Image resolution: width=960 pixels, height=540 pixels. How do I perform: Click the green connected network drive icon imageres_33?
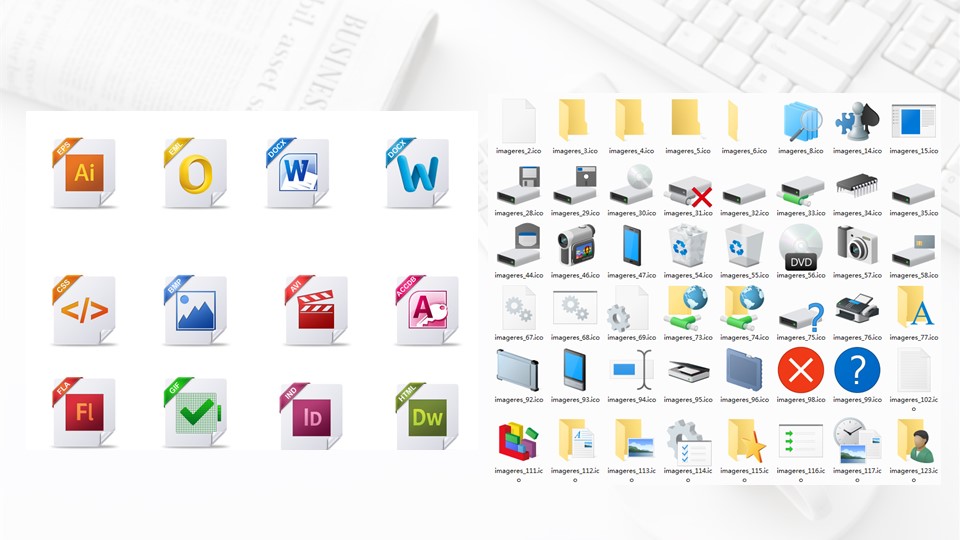tap(801, 191)
